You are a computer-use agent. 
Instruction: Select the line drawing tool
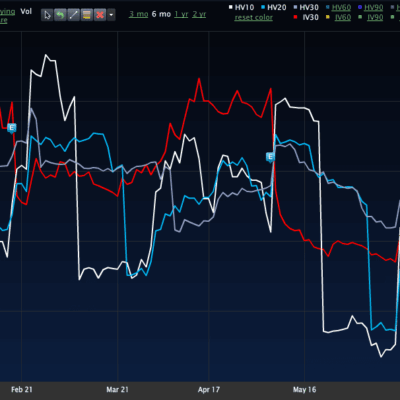[x=73, y=15]
